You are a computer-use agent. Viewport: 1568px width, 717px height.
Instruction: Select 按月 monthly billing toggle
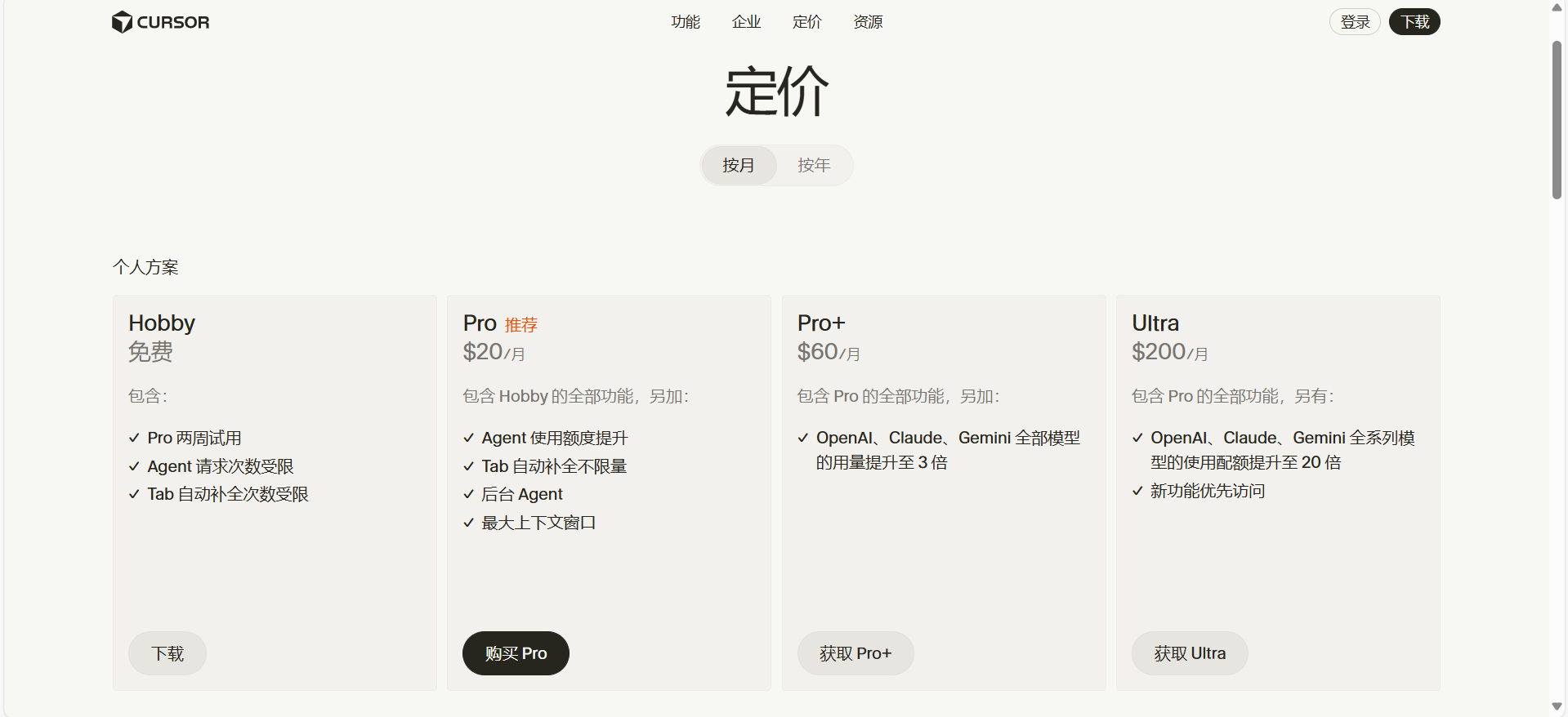pos(739,166)
